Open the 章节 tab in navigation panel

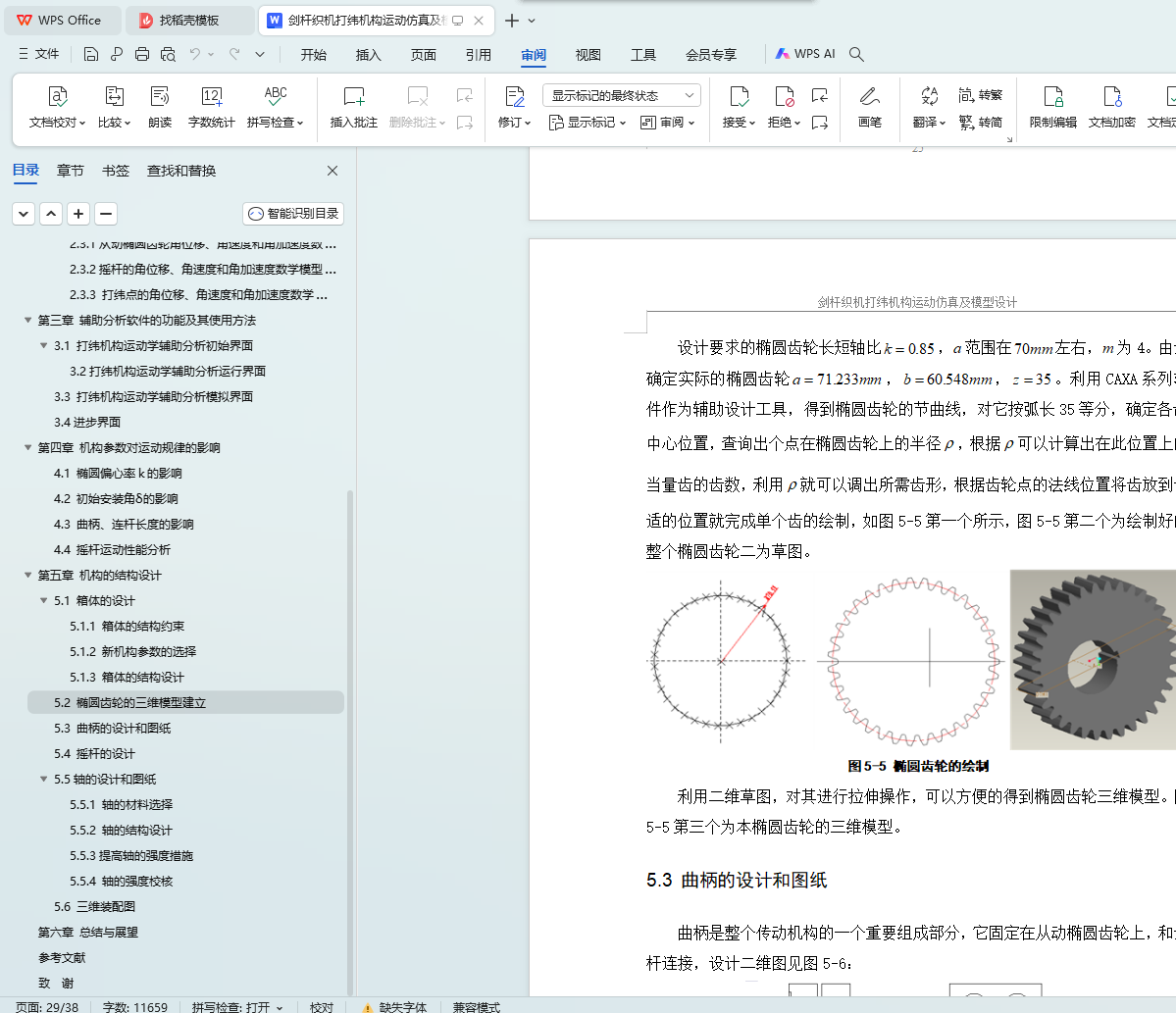pos(71,171)
